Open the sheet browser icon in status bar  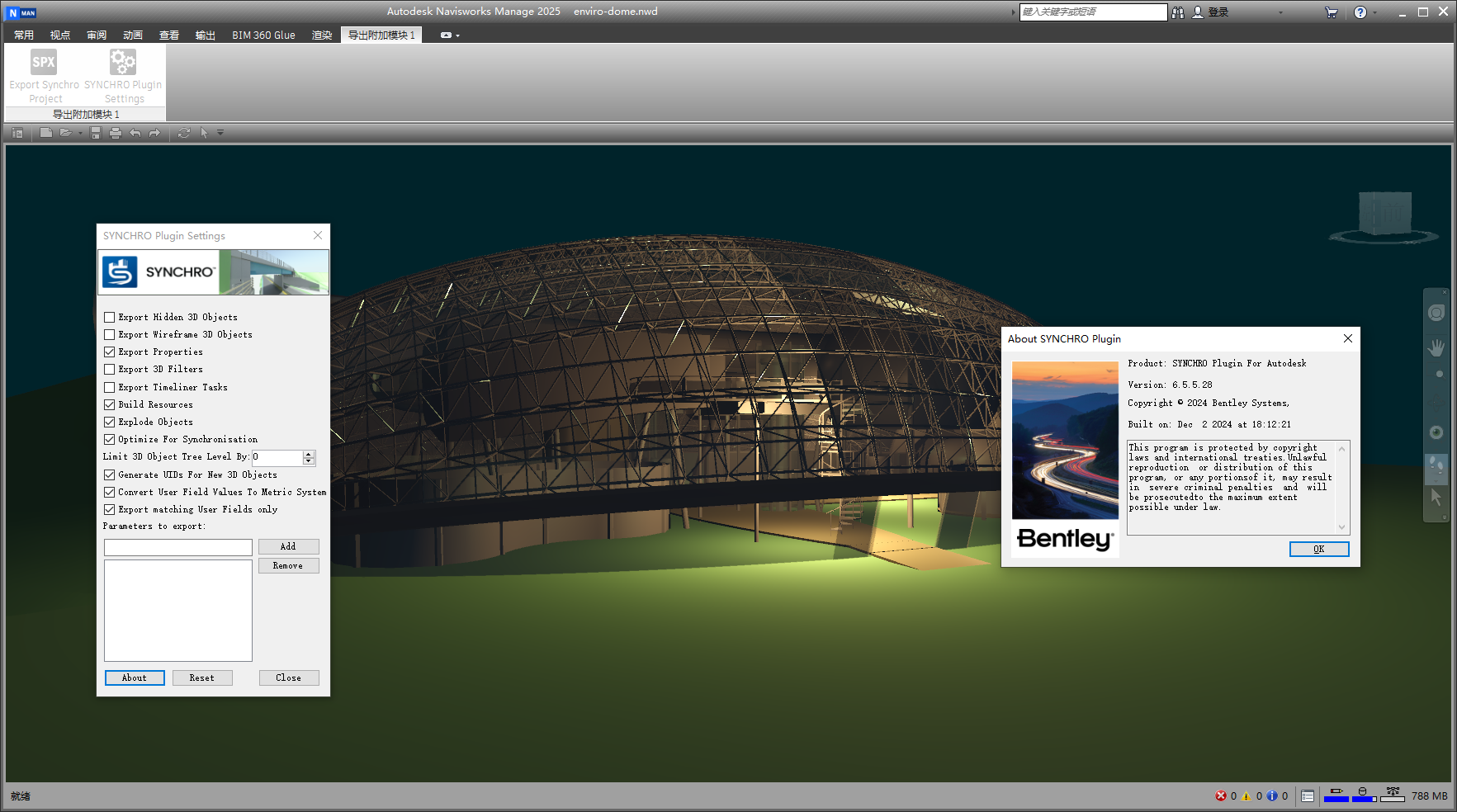1308,796
